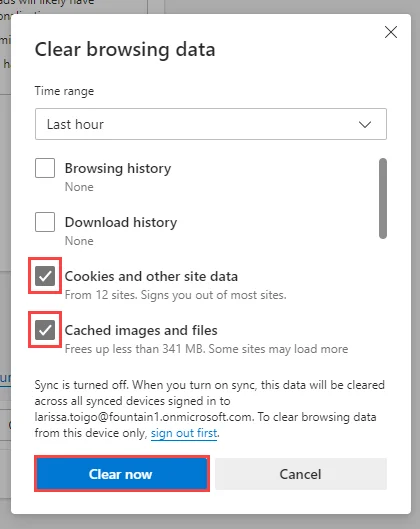
Task: Click the From 12 sites description
Action: 176,295
